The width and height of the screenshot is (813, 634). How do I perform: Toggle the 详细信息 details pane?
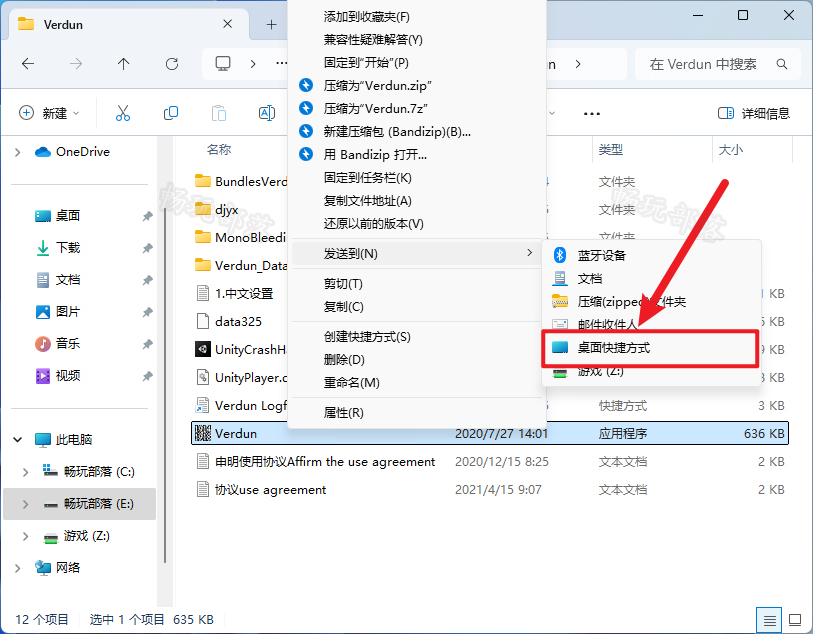pyautogui.click(x=753, y=113)
